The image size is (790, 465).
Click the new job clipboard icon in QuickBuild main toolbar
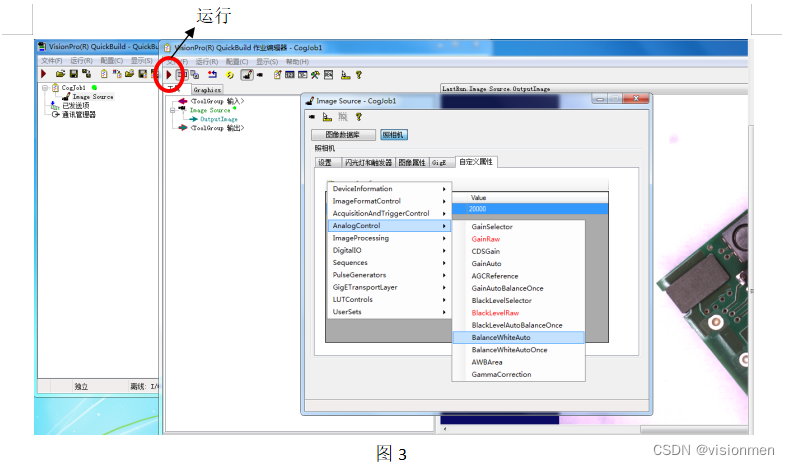coord(104,74)
